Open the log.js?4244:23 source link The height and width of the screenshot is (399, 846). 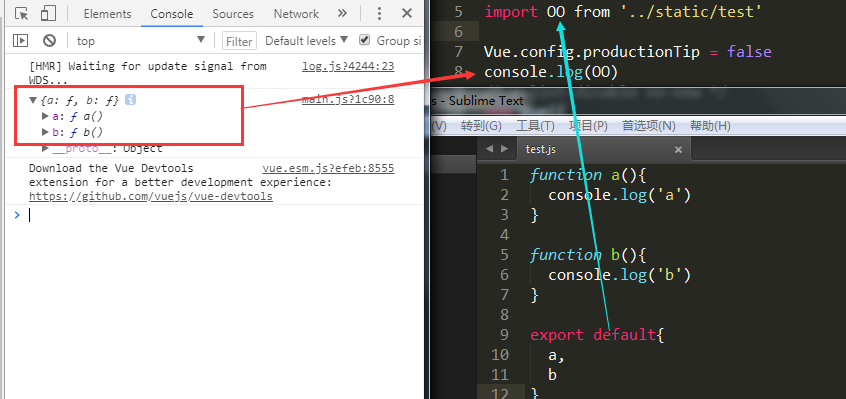348,66
